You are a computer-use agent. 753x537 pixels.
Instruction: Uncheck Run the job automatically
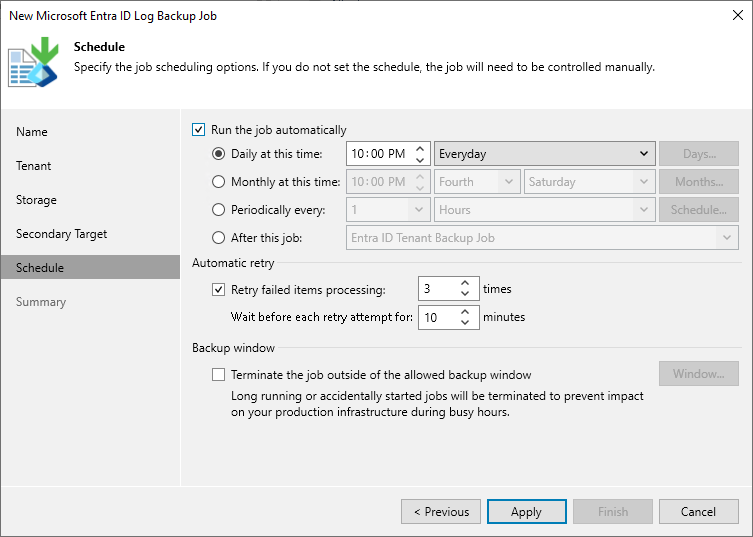click(x=198, y=130)
